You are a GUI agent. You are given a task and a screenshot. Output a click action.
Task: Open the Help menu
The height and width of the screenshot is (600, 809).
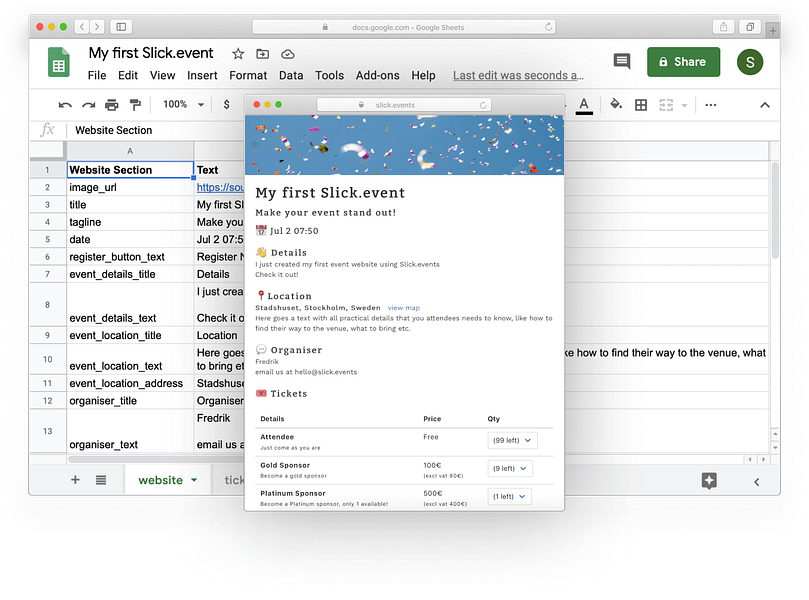[x=423, y=75]
